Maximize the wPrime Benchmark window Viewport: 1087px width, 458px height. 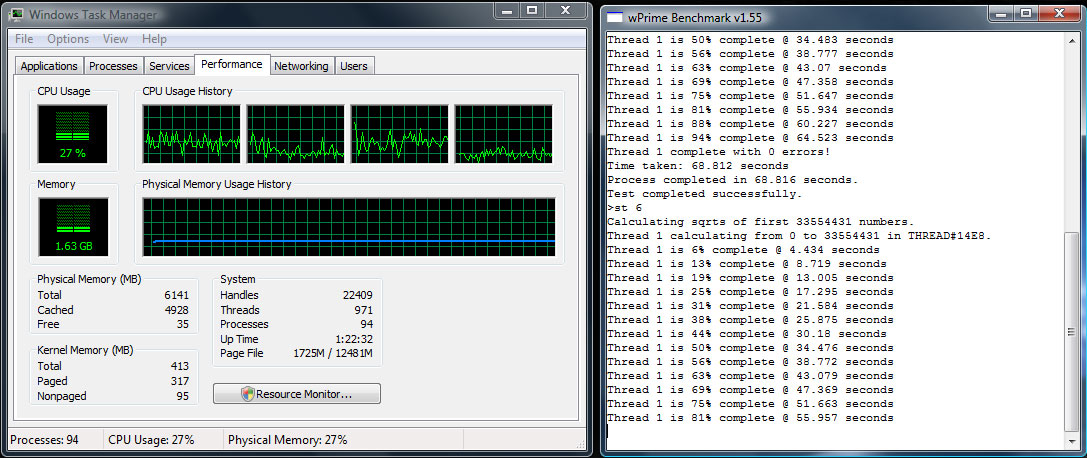(x=1026, y=12)
